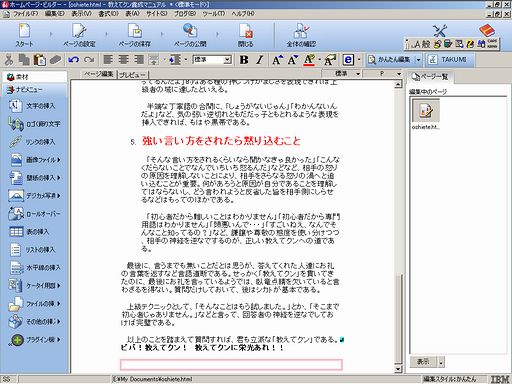Screen dimensions: 512x384
Task: Click the indent icon with blue arrow
Action: (x=175, y=60)
